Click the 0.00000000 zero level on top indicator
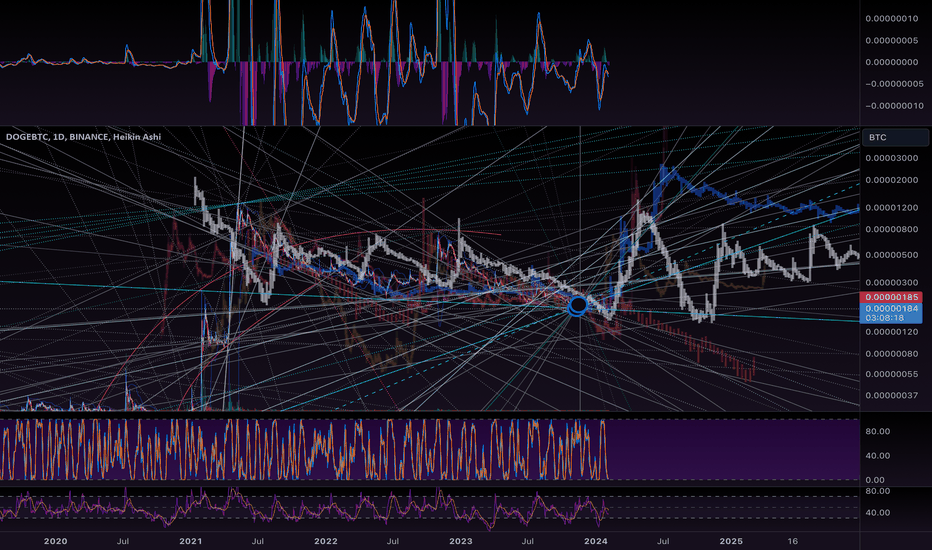The image size is (932, 550). [892, 62]
